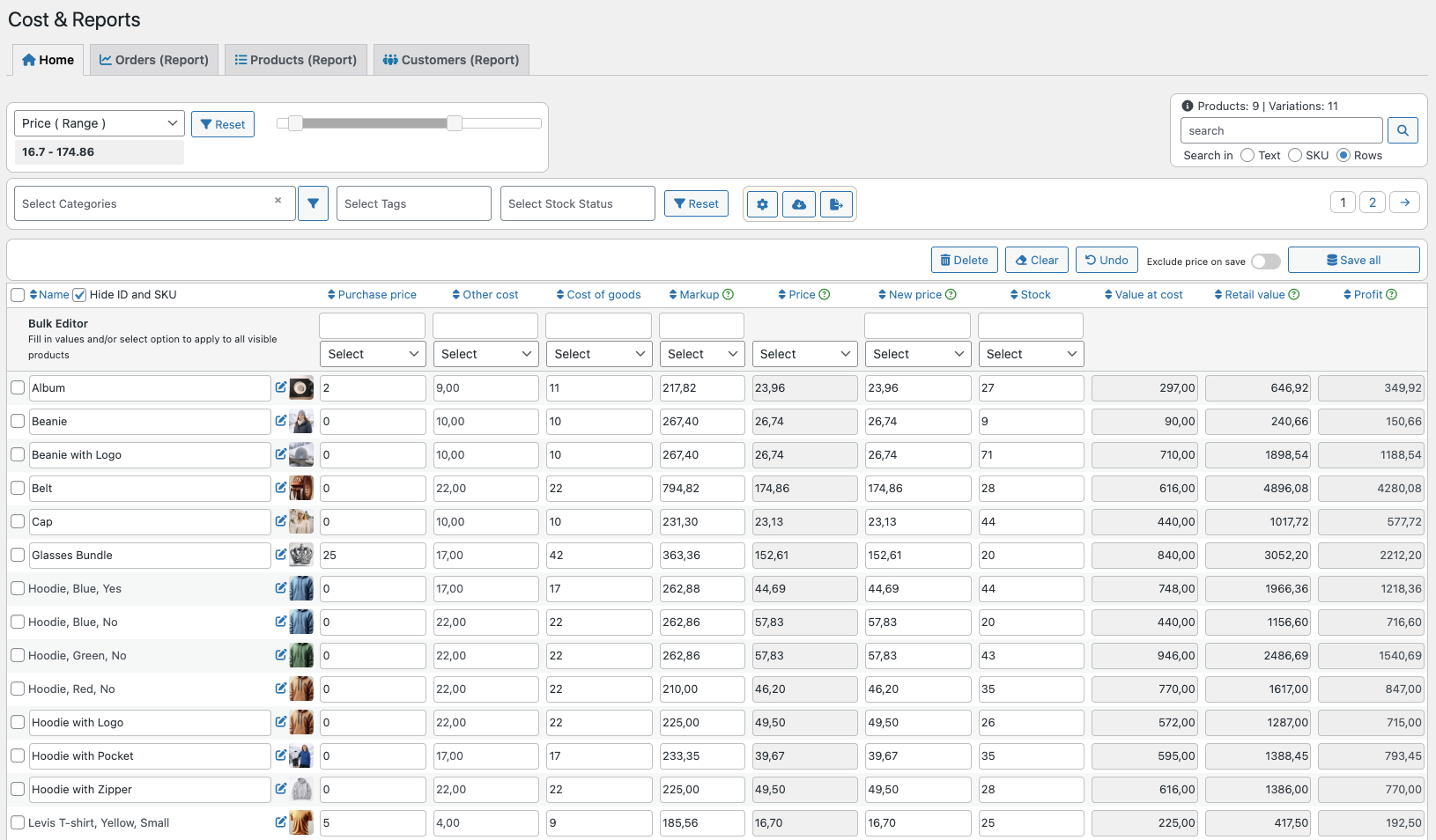Click the Undo button

1107,260
